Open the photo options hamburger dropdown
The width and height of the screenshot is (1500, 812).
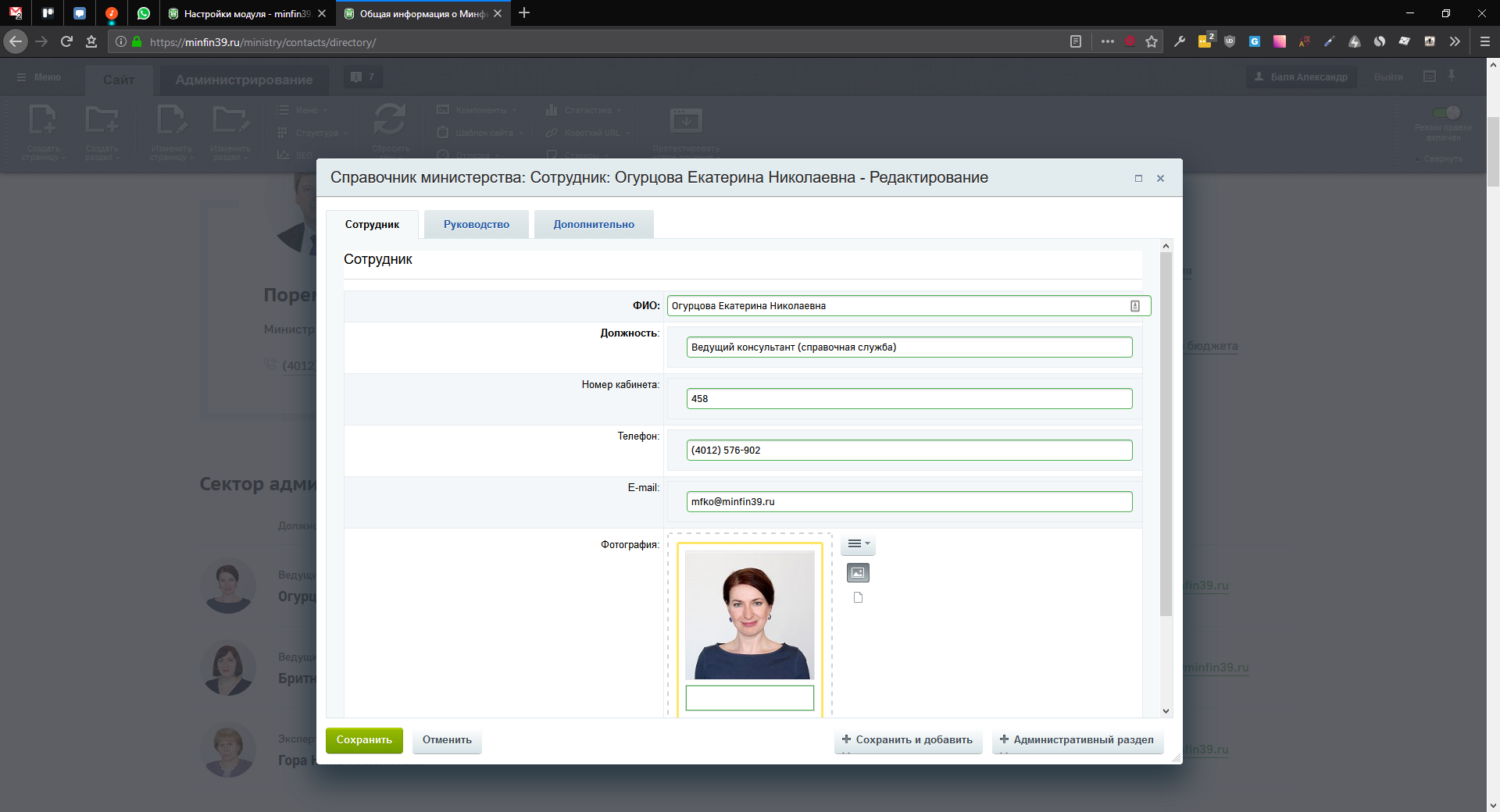[858, 544]
